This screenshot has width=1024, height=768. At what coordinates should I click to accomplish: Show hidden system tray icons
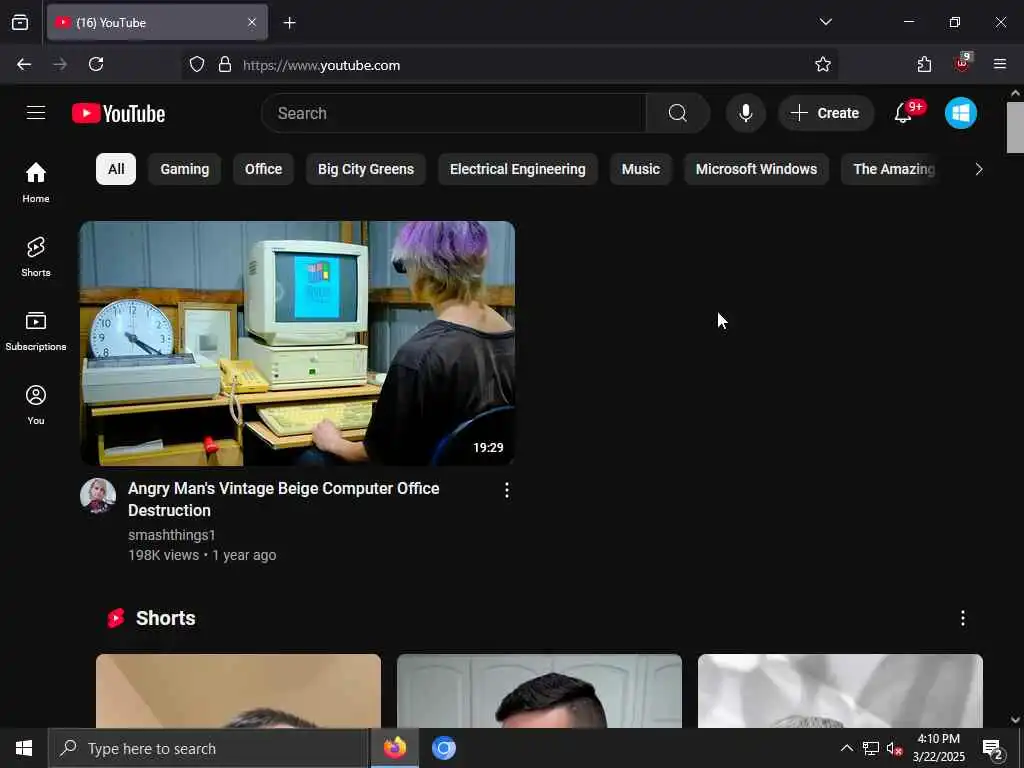pyautogui.click(x=846, y=748)
